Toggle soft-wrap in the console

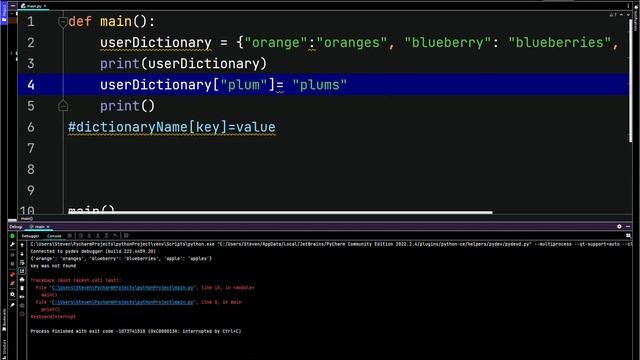click(x=22, y=262)
